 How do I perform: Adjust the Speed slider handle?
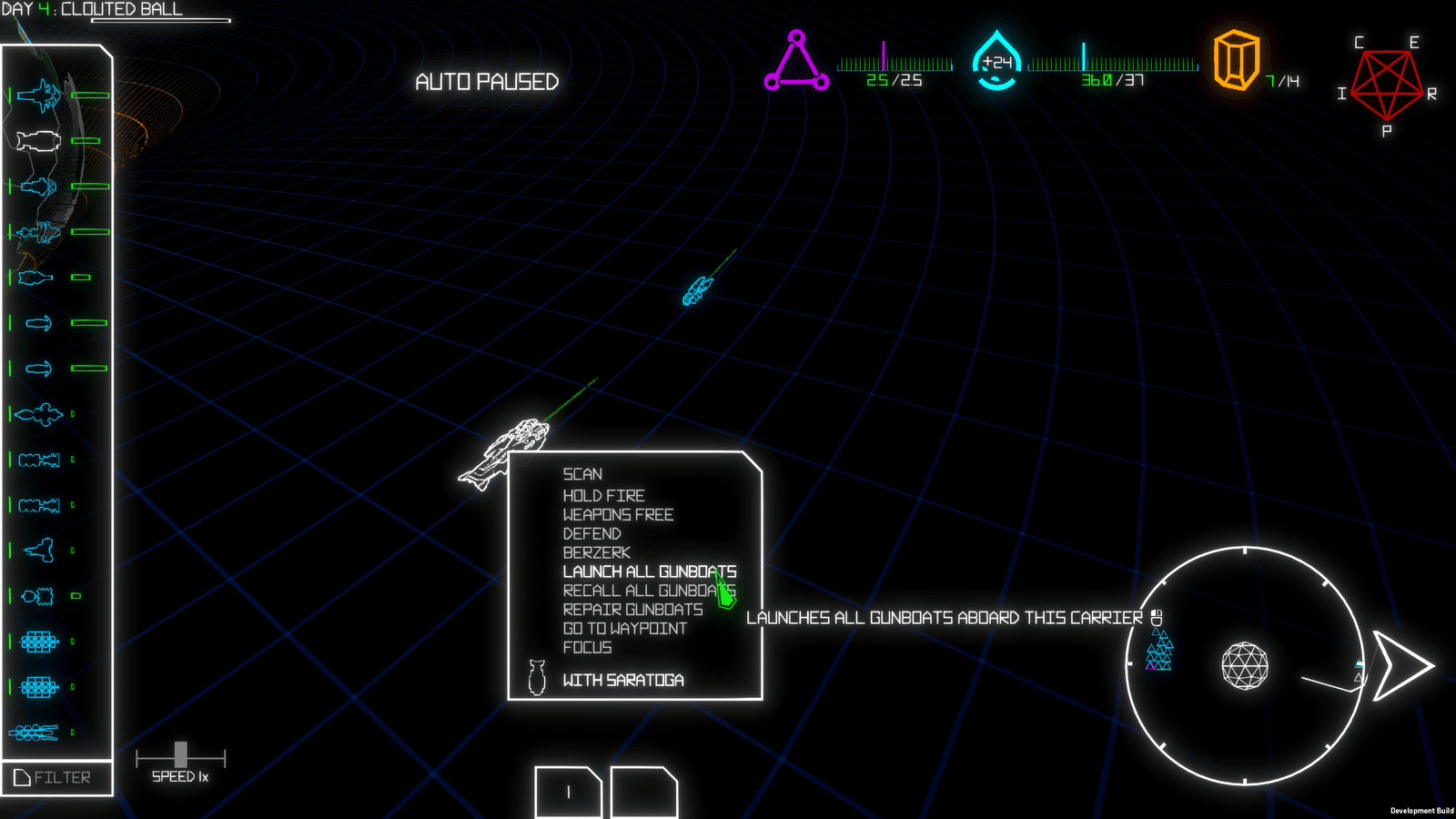(x=180, y=754)
